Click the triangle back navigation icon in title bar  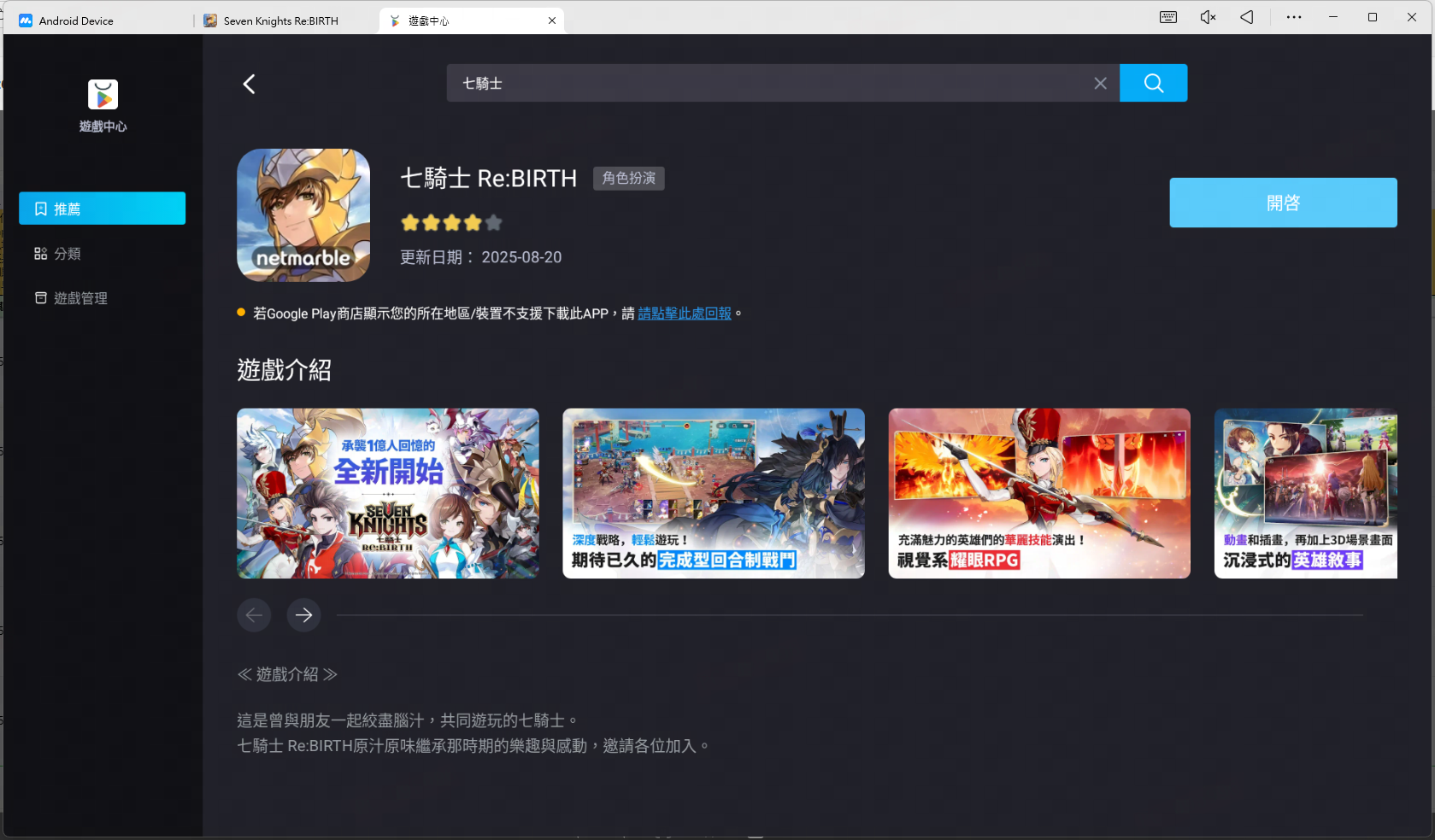coord(1247,18)
